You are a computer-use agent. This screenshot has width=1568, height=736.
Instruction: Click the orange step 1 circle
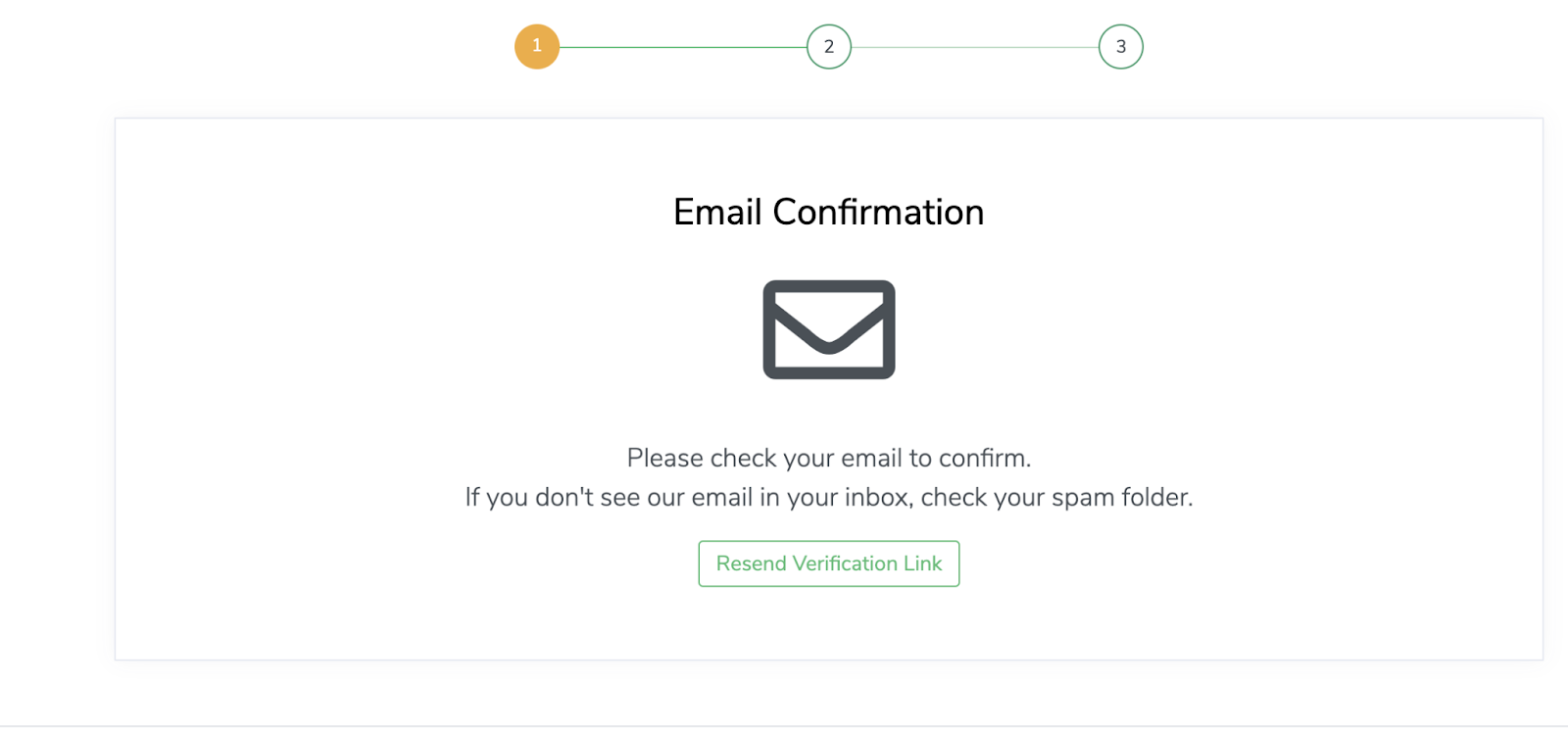pos(537,46)
